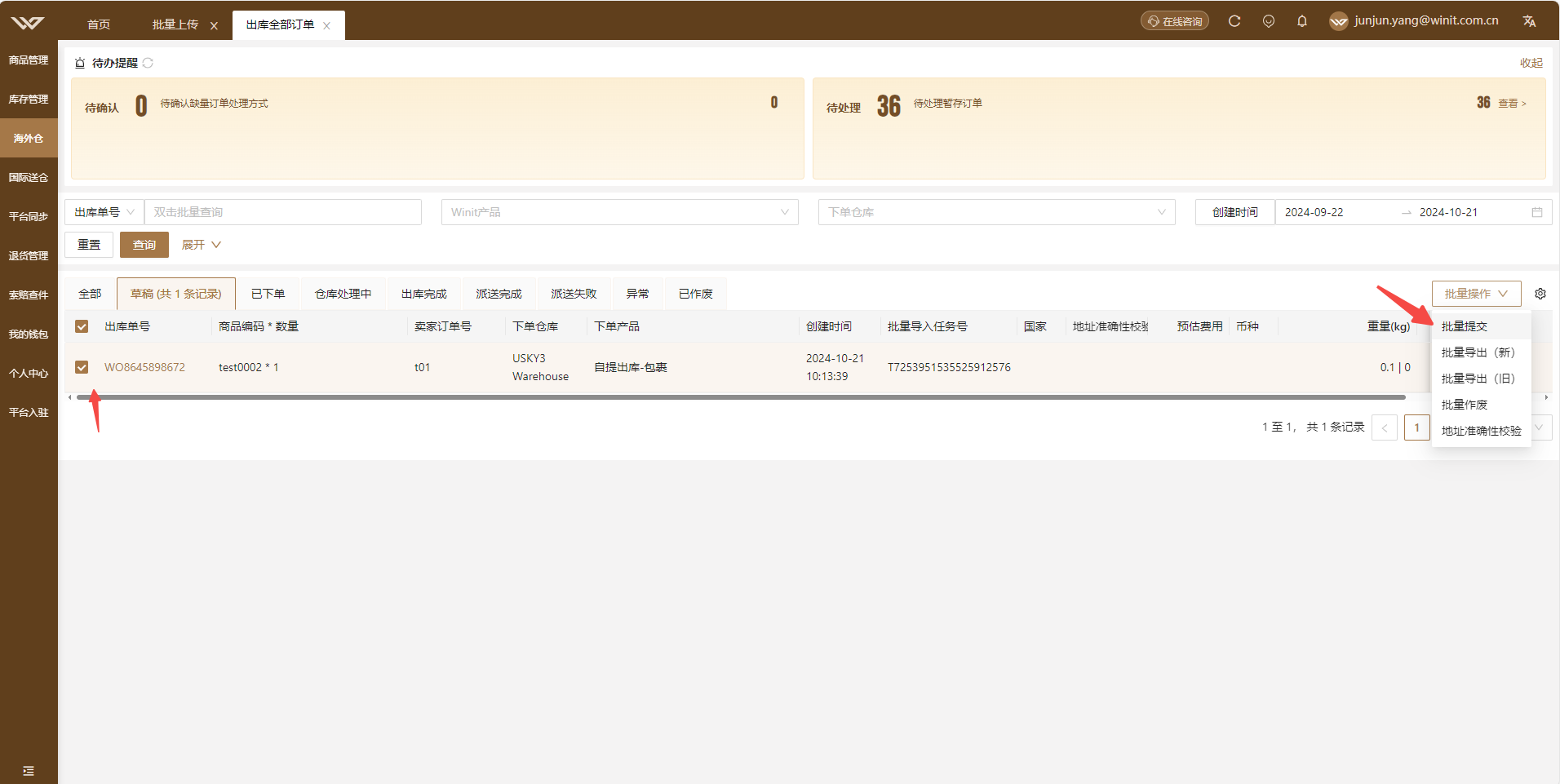1560x784 pixels.
Task: Expand more filters with 展开
Action: 202,245
